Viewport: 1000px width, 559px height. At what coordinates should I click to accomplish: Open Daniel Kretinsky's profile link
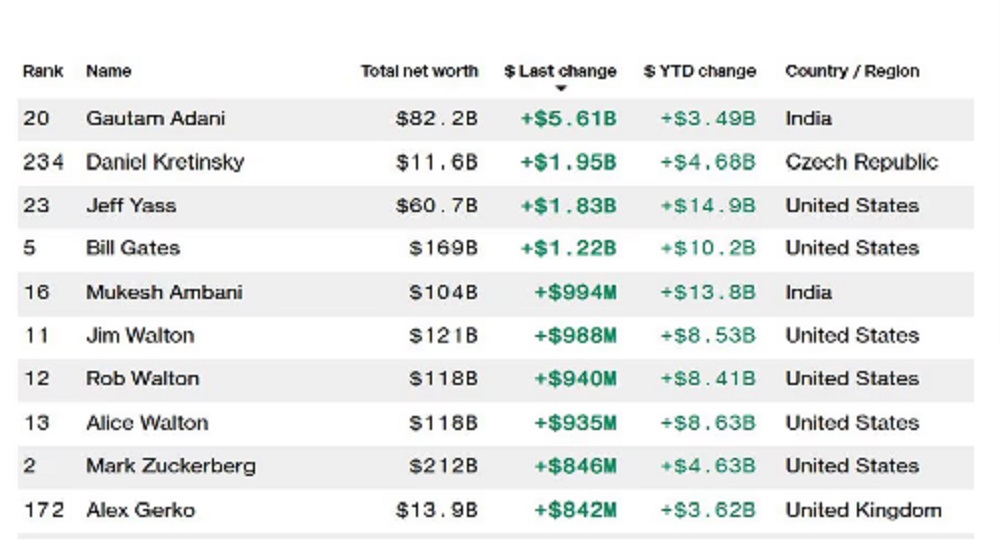click(x=165, y=162)
